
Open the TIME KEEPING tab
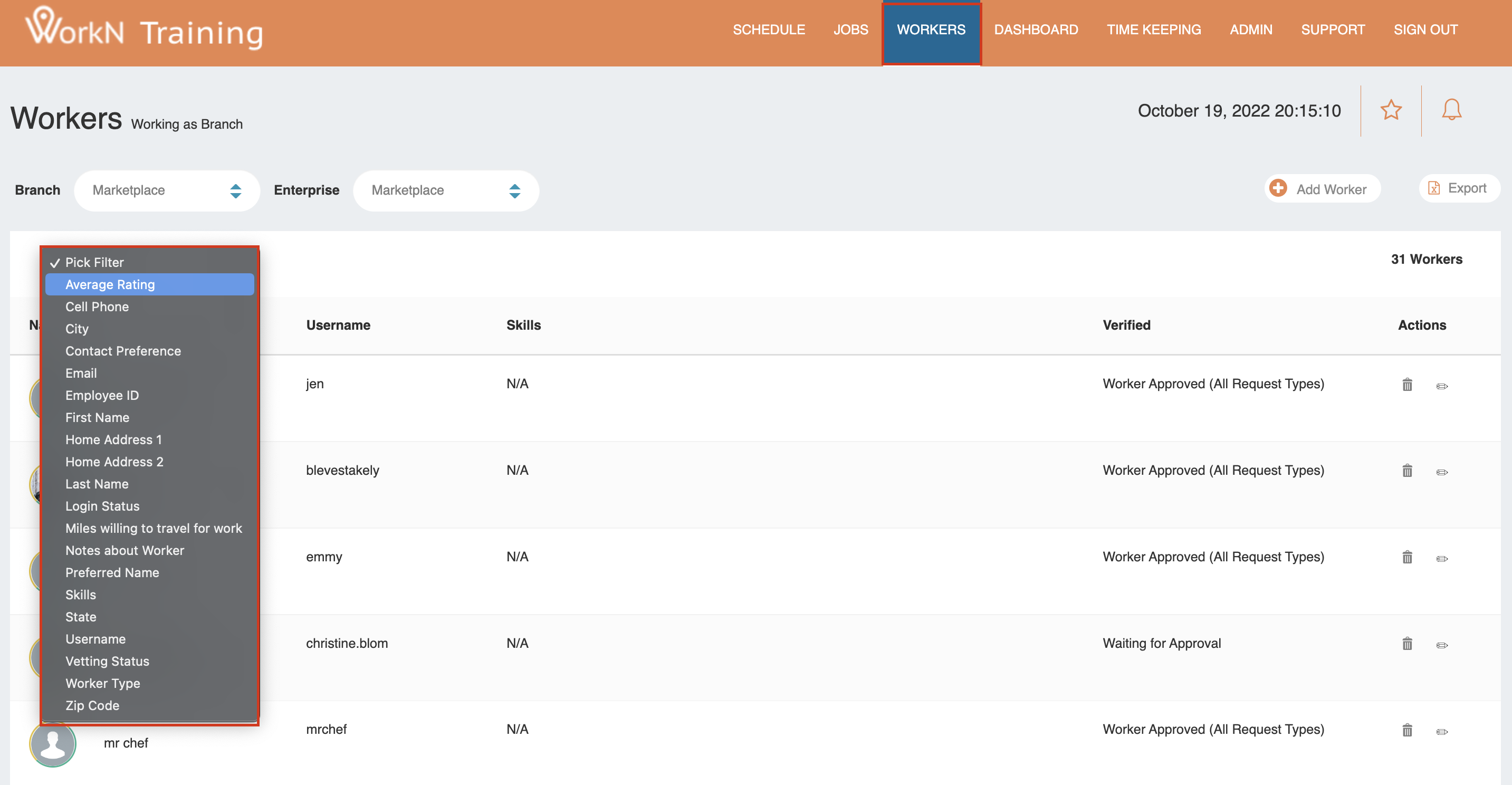(x=1153, y=30)
